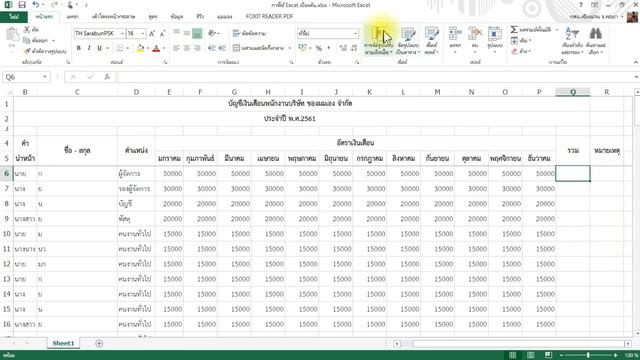Click the Orientation angled text icon
Screen dimensions: 640x360
pyautogui.click(x=212, y=33)
